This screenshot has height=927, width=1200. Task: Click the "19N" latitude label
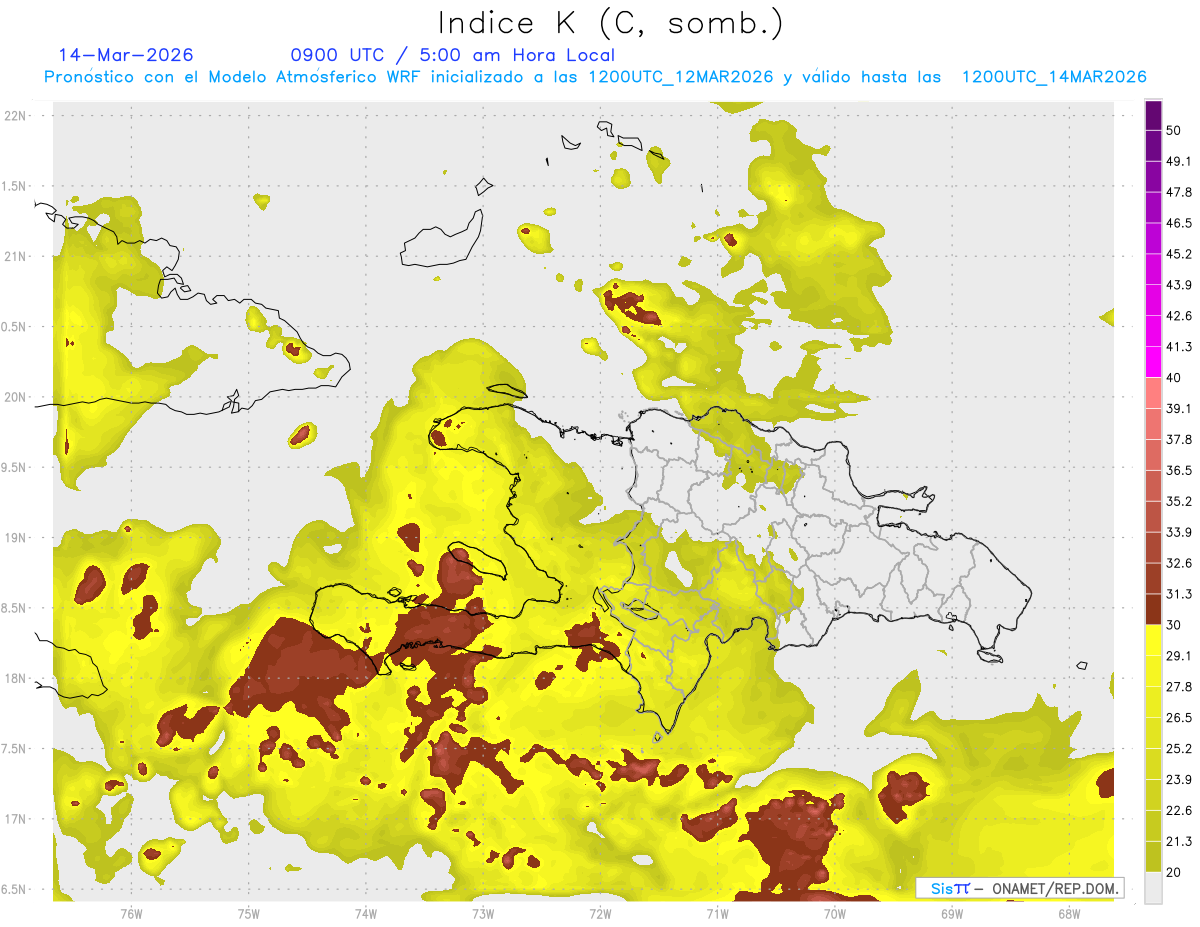coord(15,538)
